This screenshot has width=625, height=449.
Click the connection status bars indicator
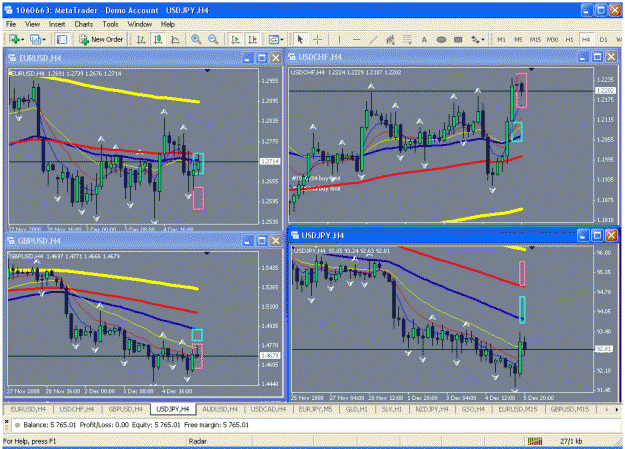(x=535, y=441)
